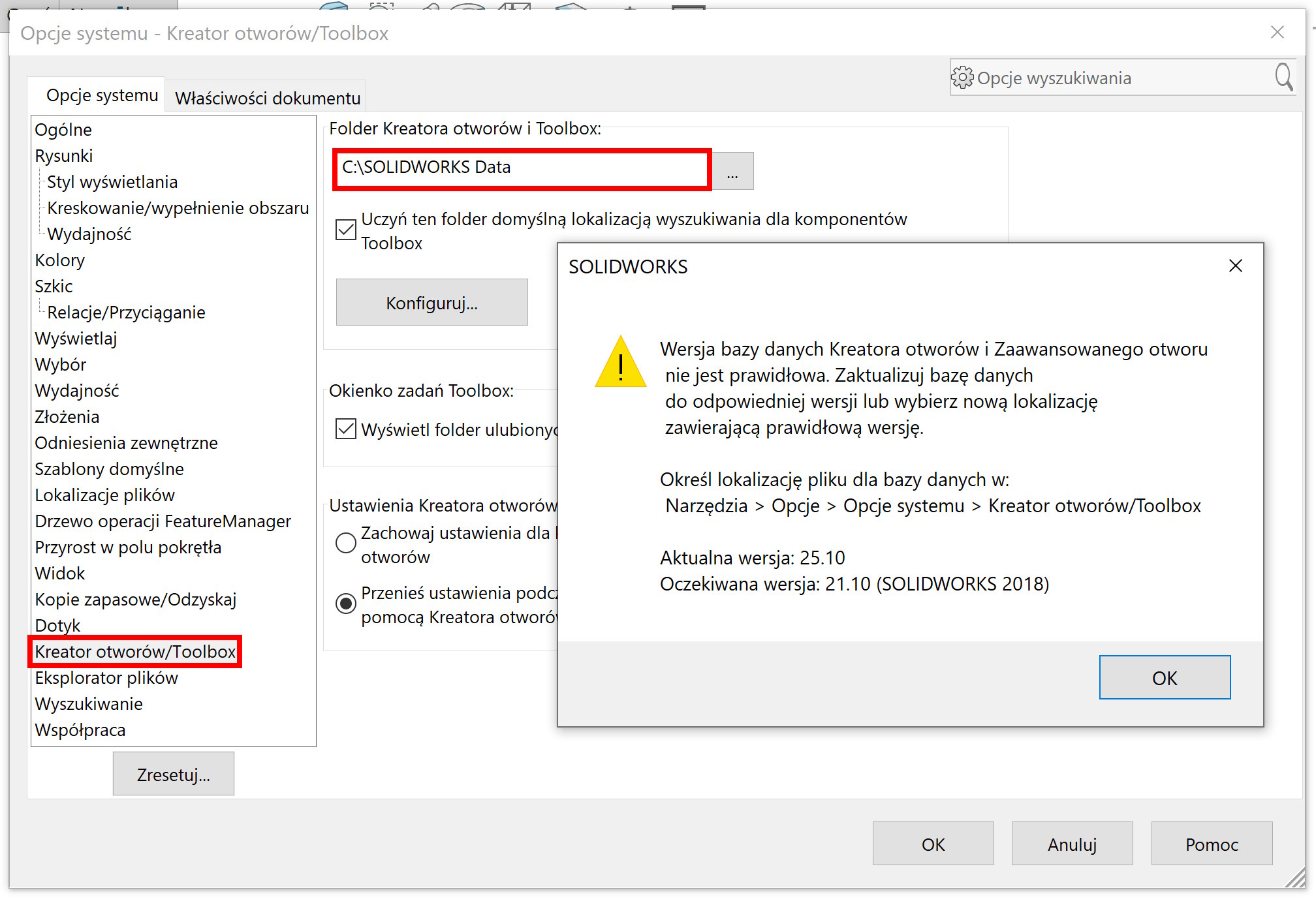Select Wyświetlaj in options tree

coord(76,339)
